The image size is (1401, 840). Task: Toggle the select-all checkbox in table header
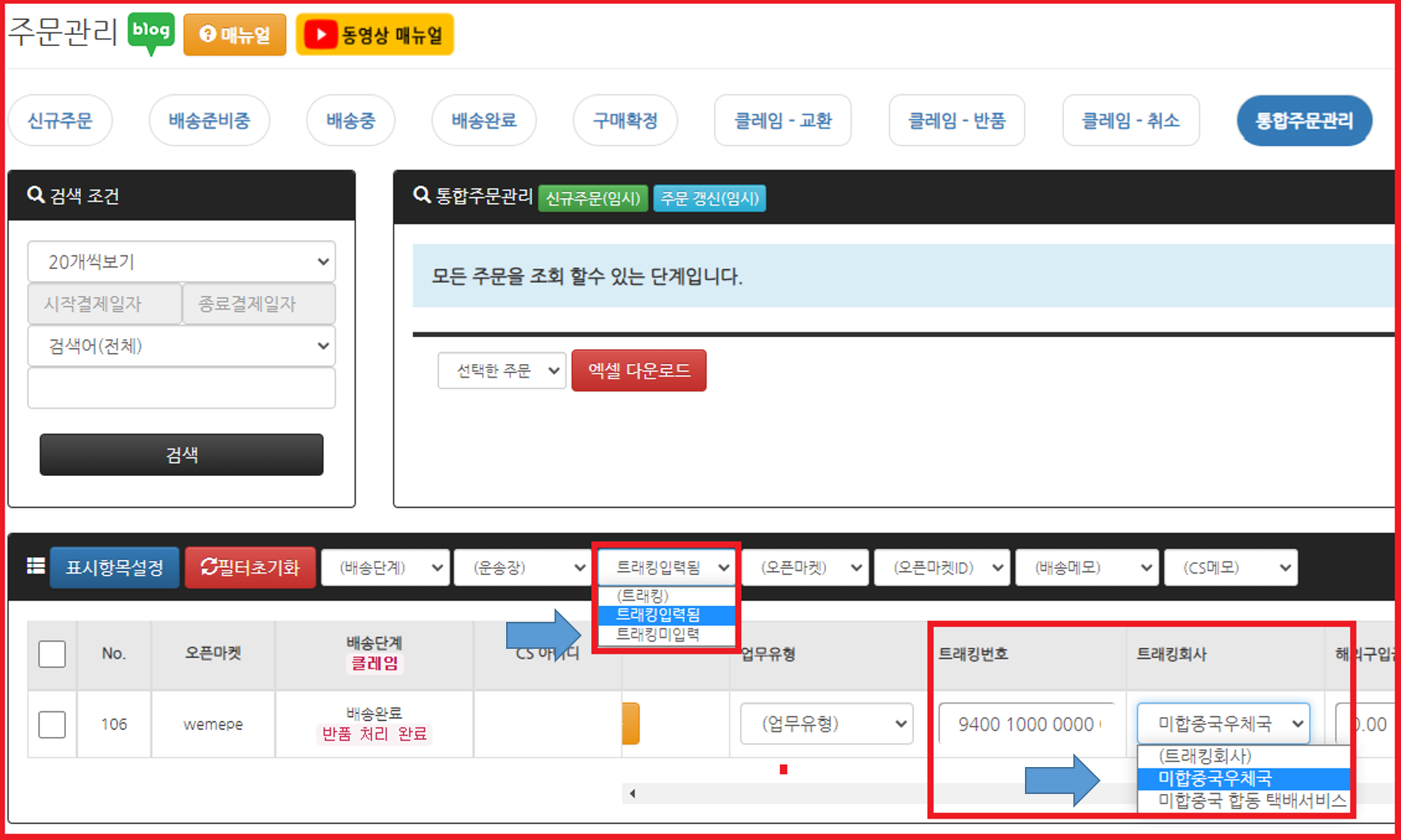point(52,654)
